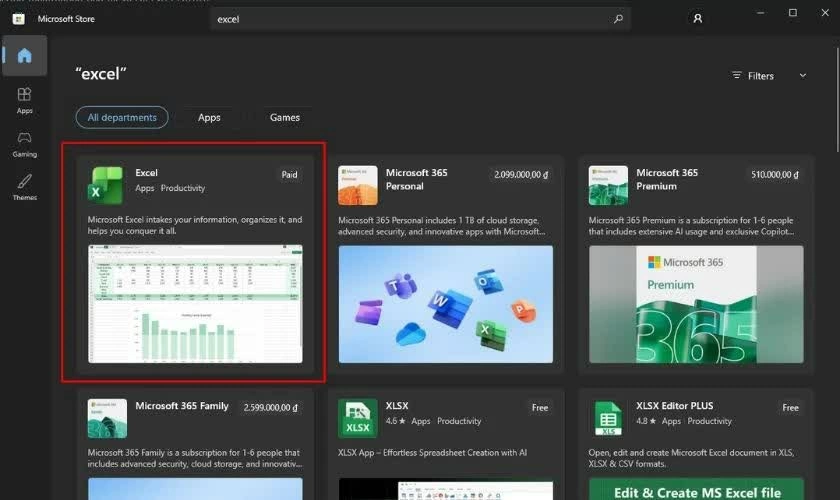Open the user account profile icon

(698, 19)
